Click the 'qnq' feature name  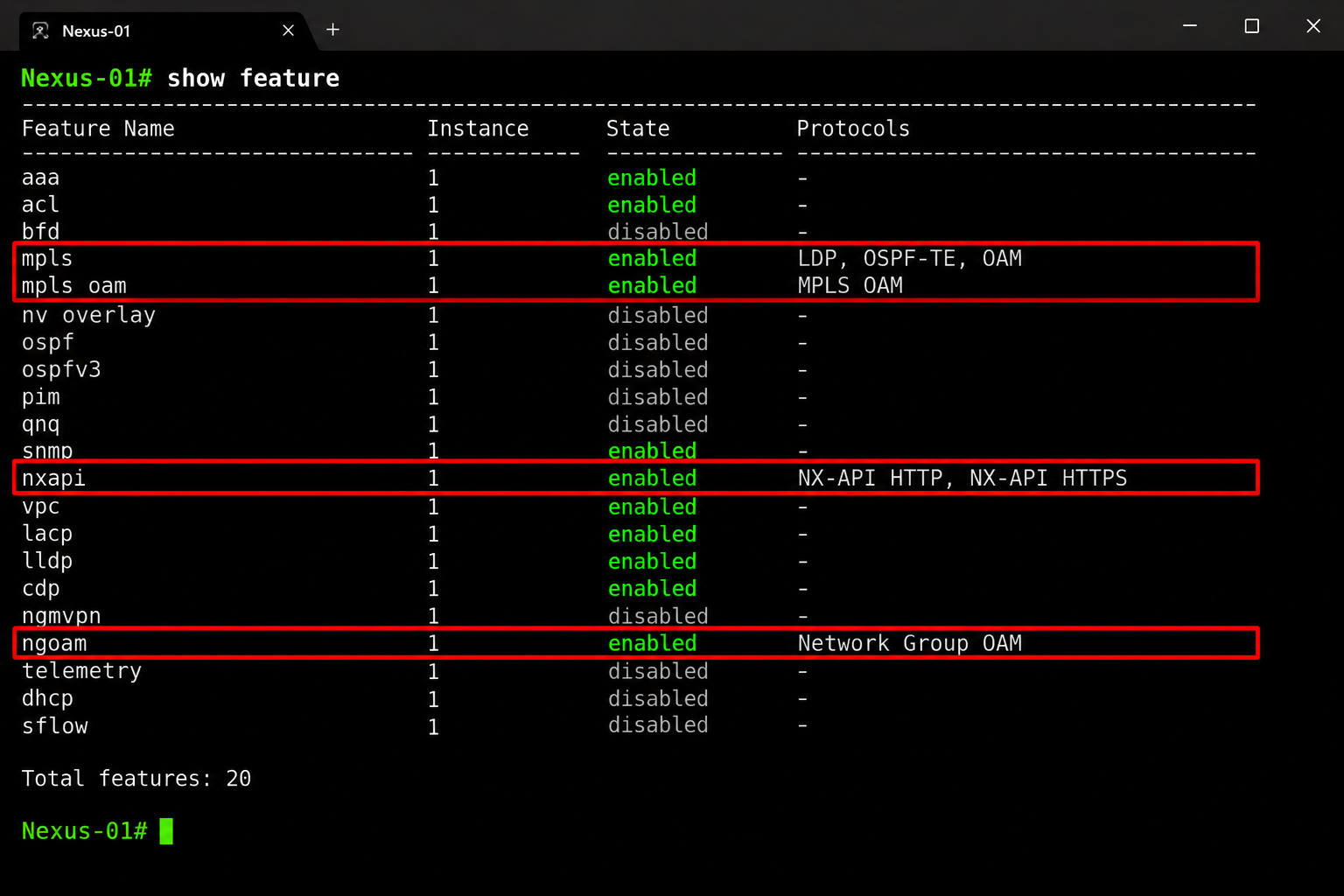point(41,424)
